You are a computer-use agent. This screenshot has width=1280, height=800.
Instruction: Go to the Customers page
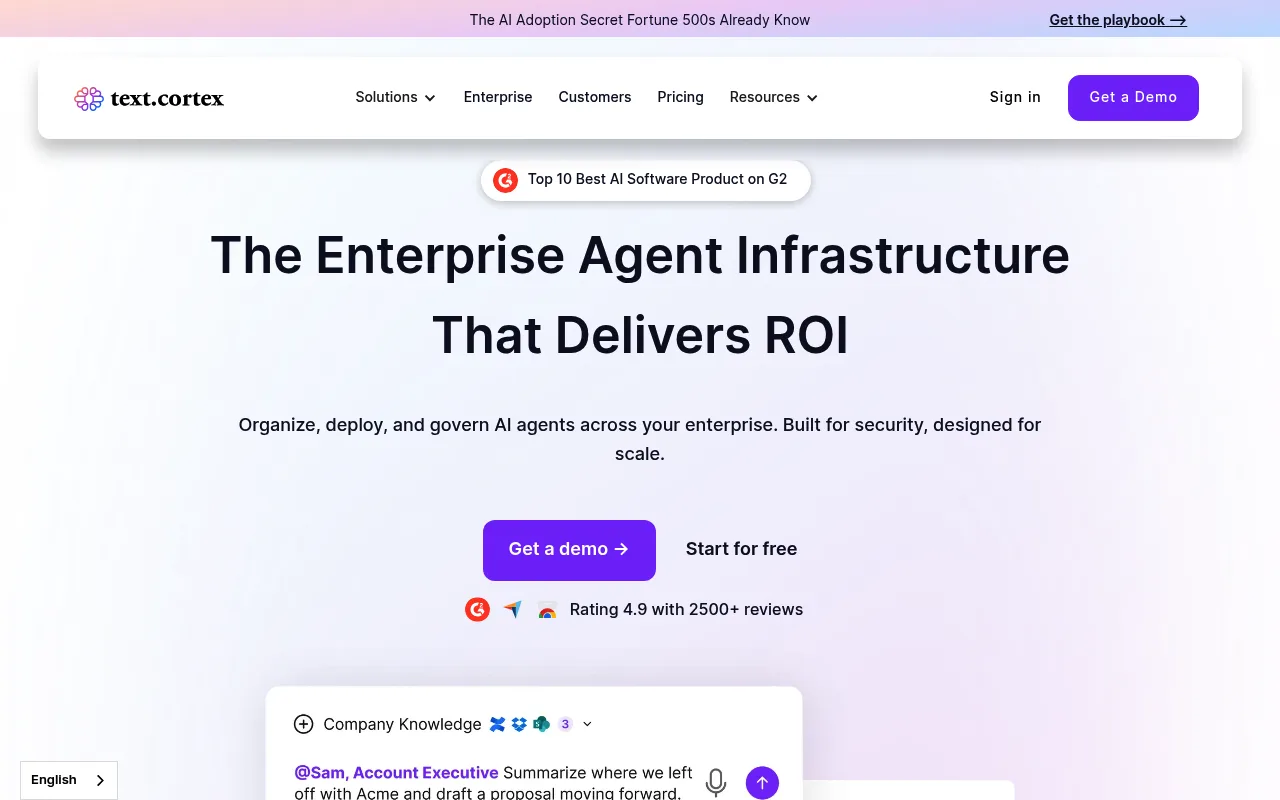coord(595,97)
